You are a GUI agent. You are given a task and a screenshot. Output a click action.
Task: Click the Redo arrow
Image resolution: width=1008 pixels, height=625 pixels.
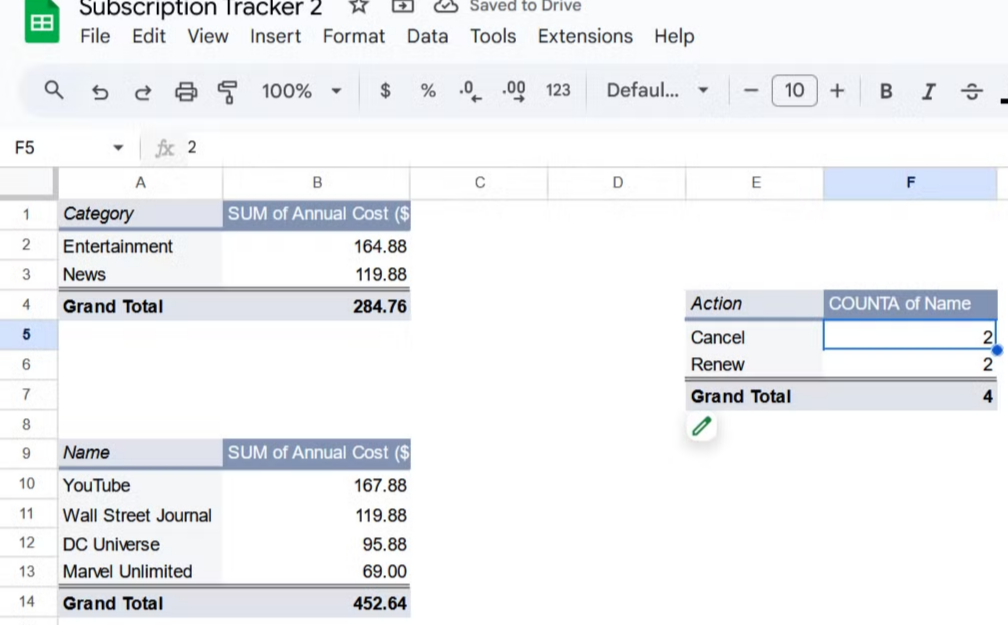[143, 92]
